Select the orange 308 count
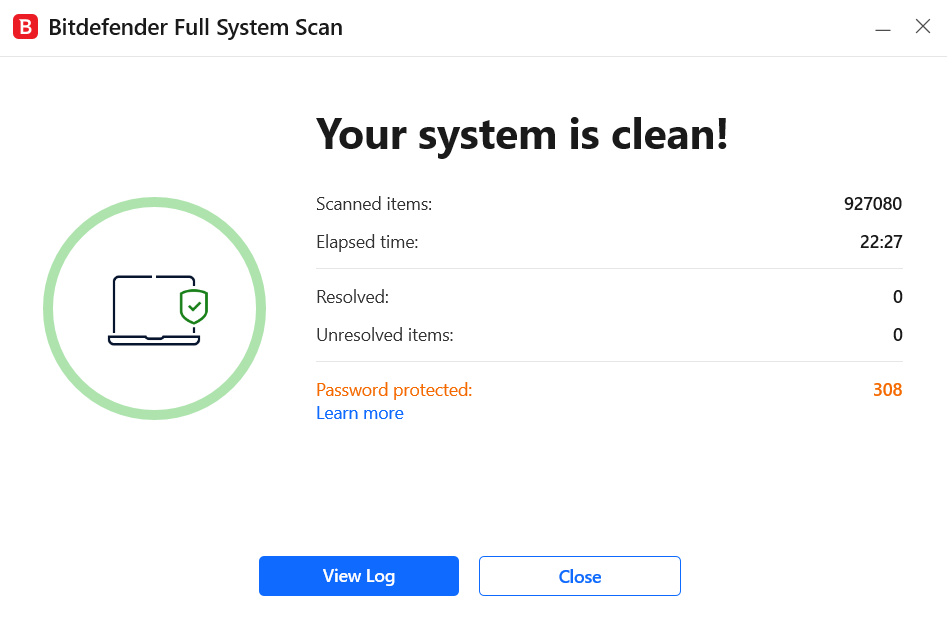This screenshot has height=635, width=947. coord(887,390)
